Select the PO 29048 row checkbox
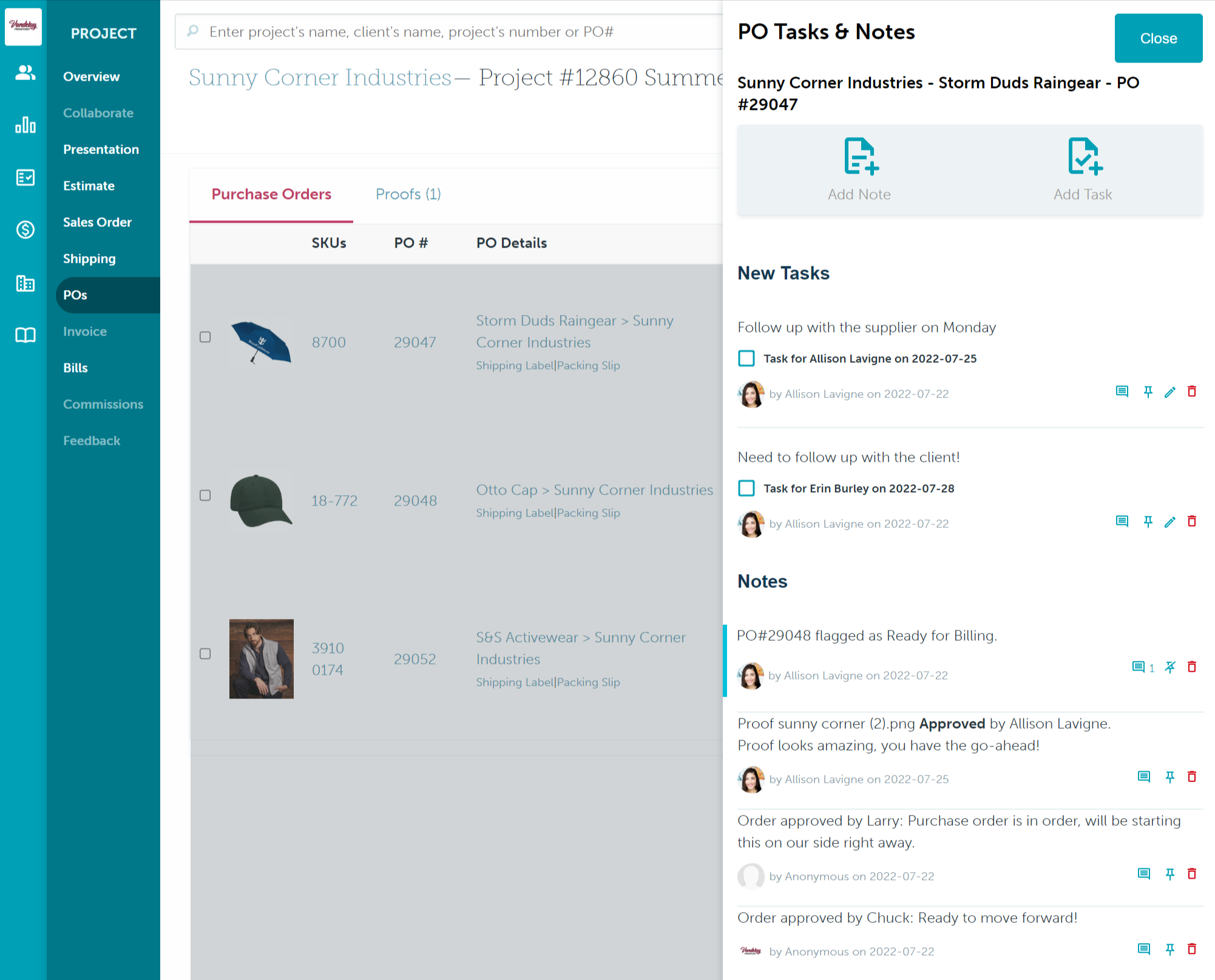The image size is (1215, 980). tap(205, 495)
